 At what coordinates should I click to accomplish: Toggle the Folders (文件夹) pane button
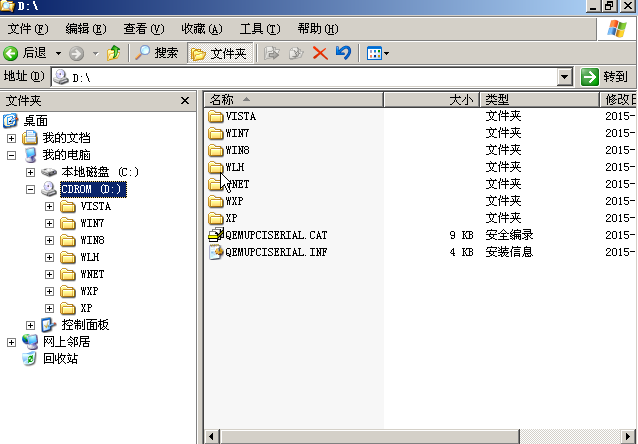219,52
